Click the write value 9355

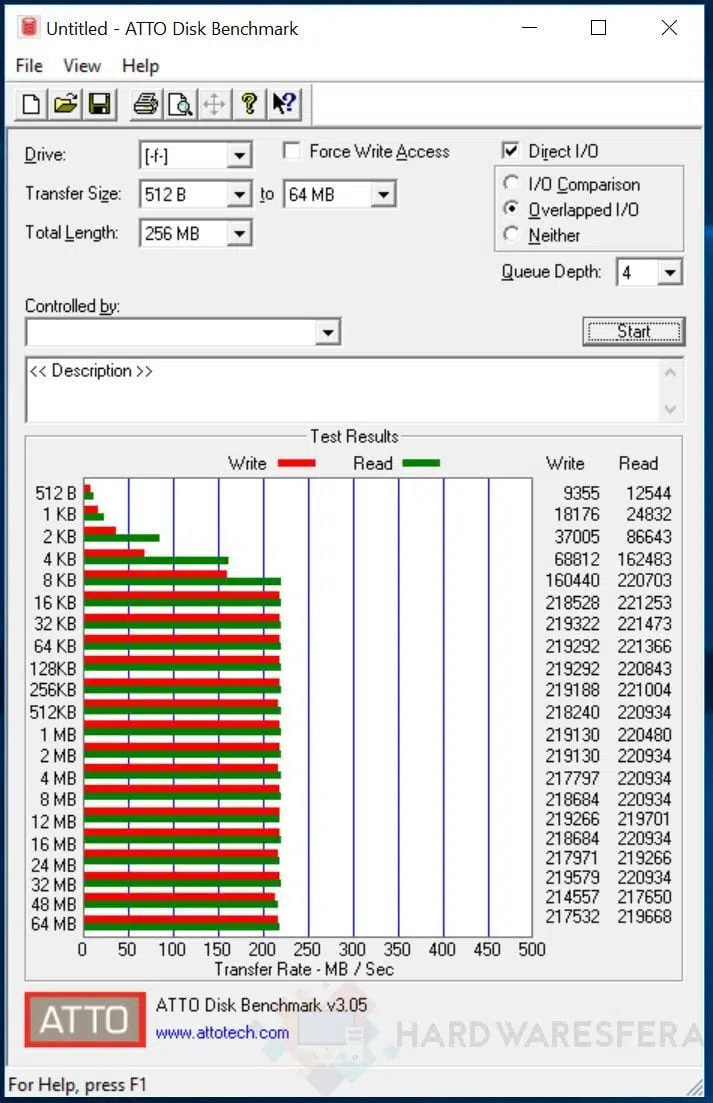(582, 493)
